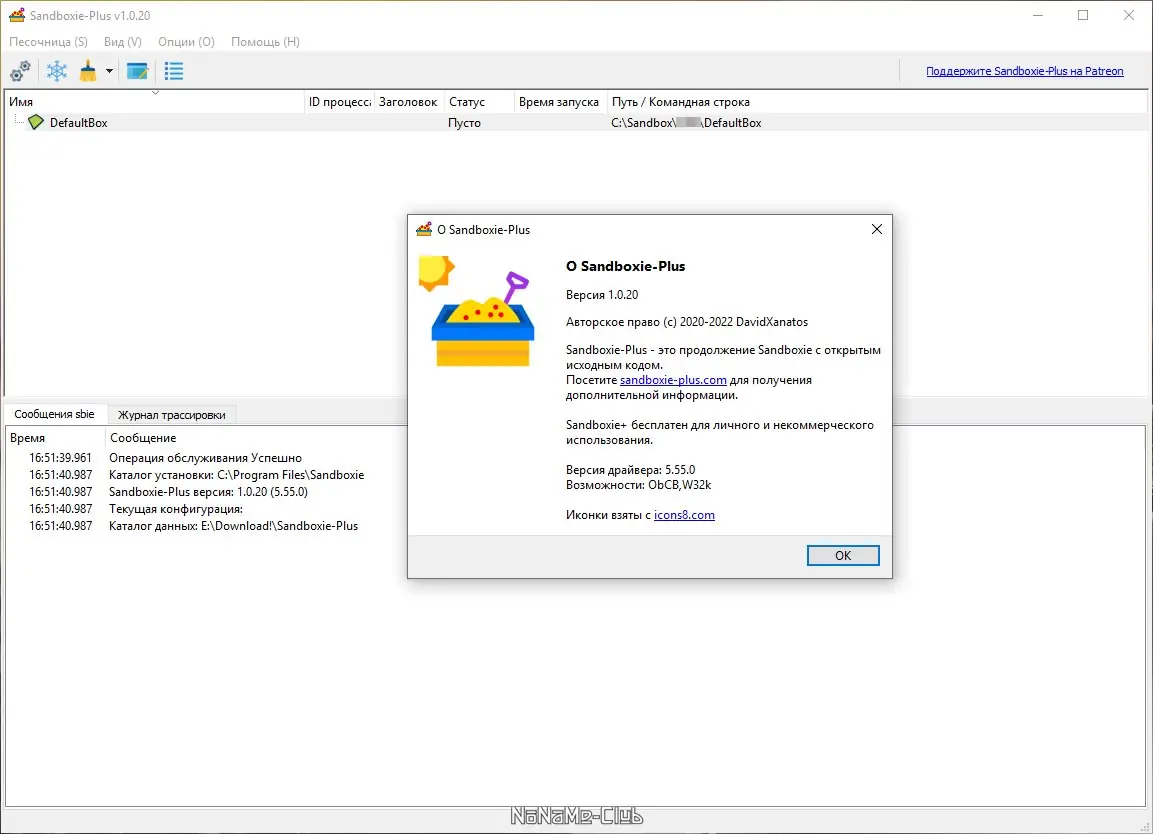Select the 'Sandboxie-Plus версия: 1.0.20' log row
Screen dimensions: 1153x834
pyautogui.click(x=206, y=491)
